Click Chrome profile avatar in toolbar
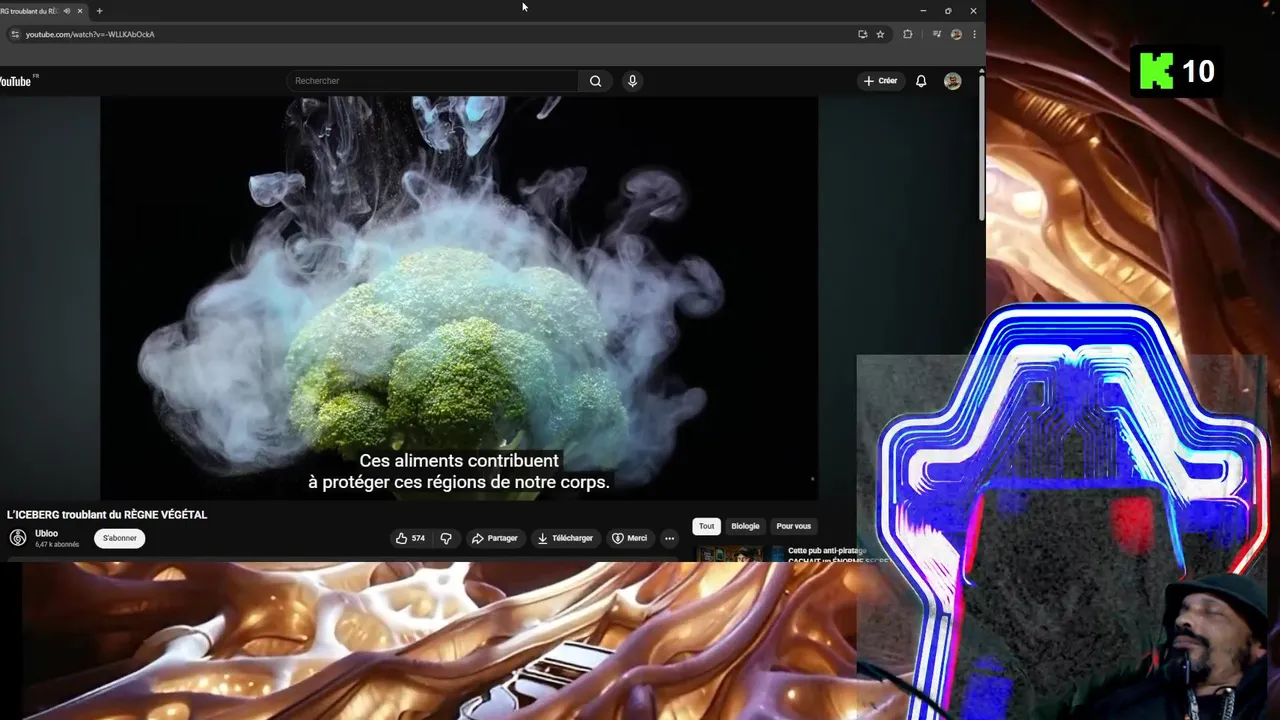 click(956, 34)
